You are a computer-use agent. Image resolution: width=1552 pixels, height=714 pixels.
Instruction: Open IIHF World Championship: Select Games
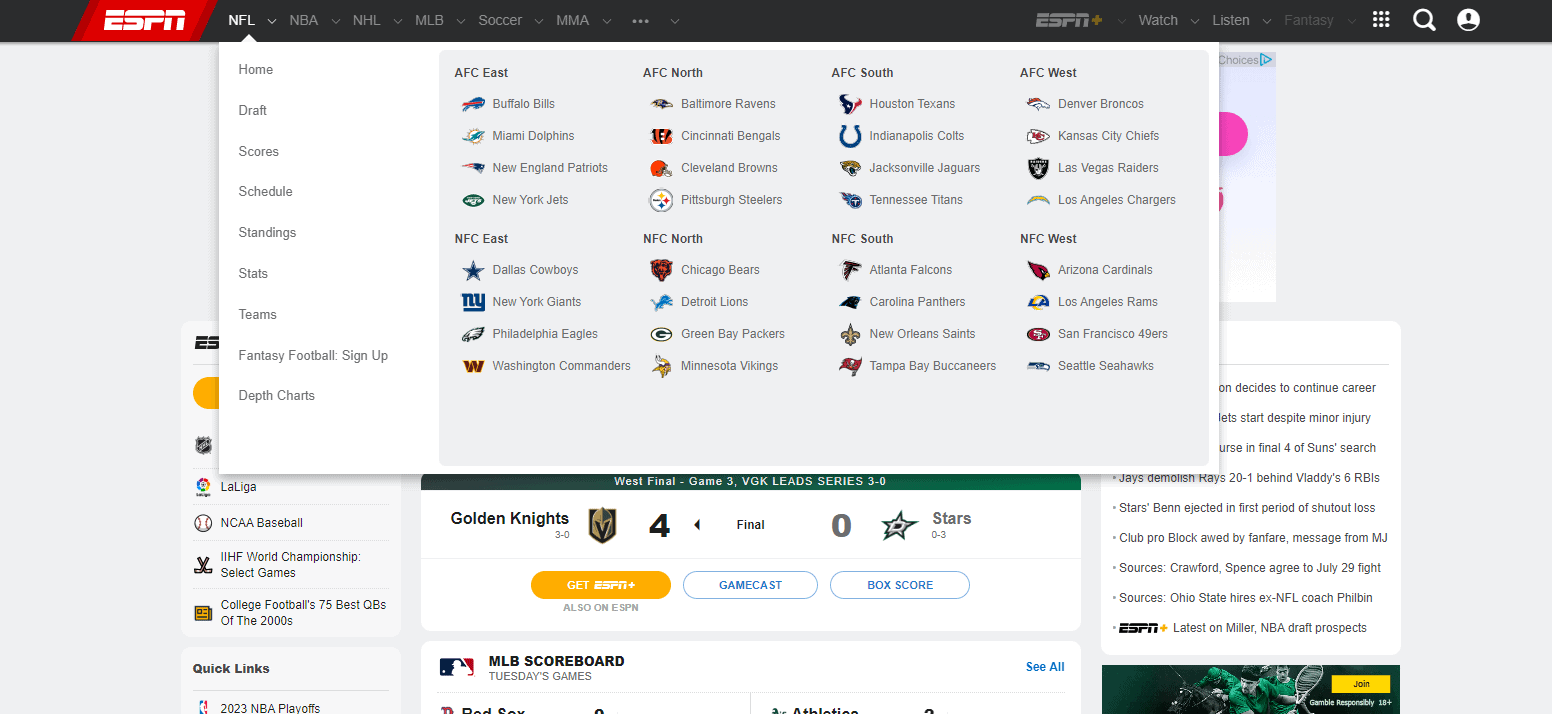[x=291, y=565]
